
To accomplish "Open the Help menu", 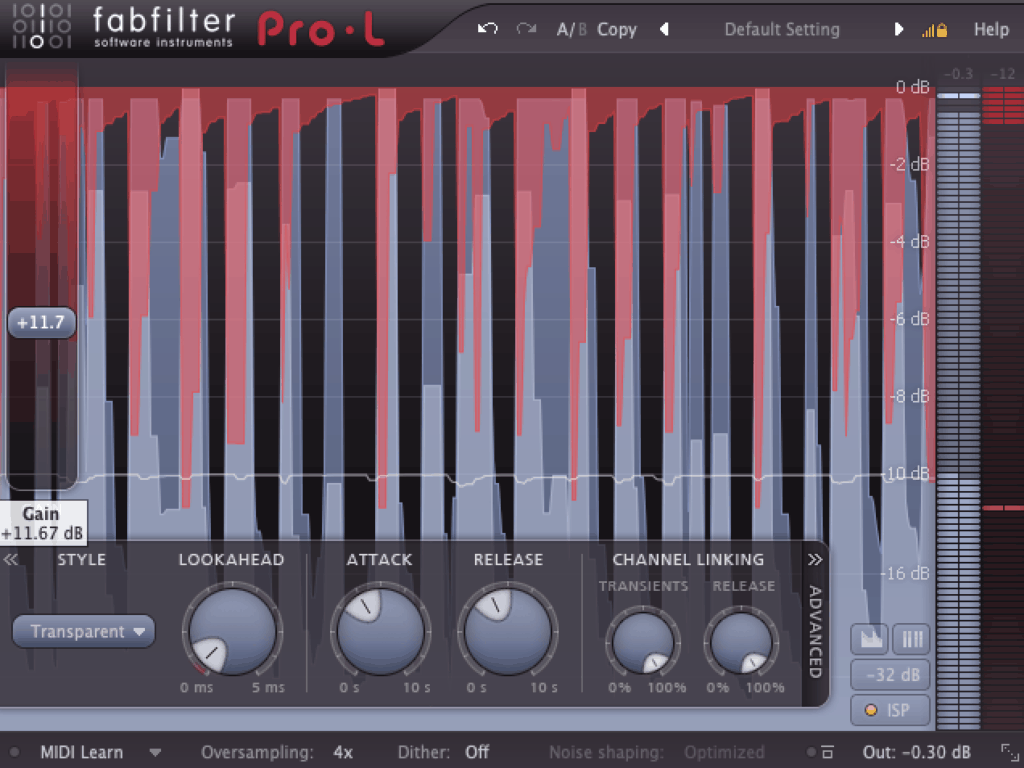I will click(x=991, y=29).
